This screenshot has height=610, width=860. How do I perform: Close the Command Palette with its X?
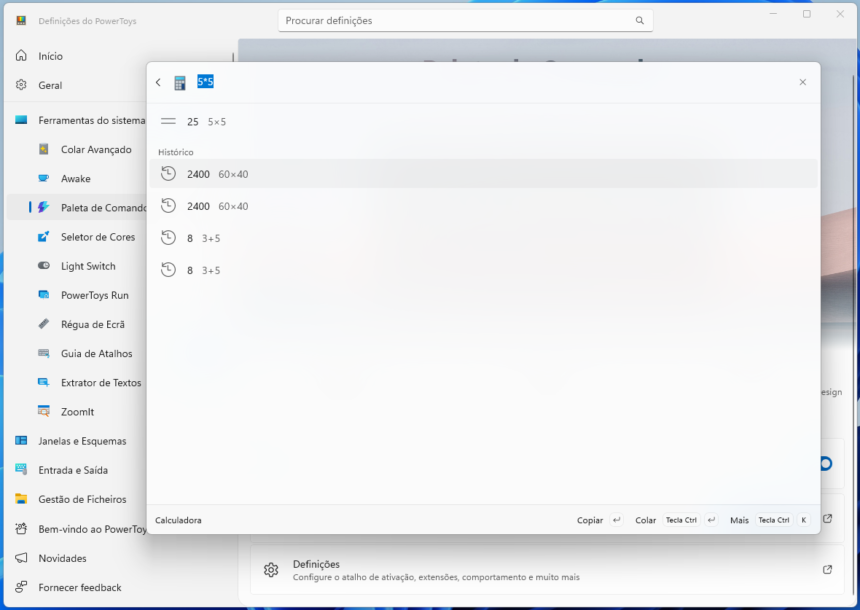click(x=802, y=82)
